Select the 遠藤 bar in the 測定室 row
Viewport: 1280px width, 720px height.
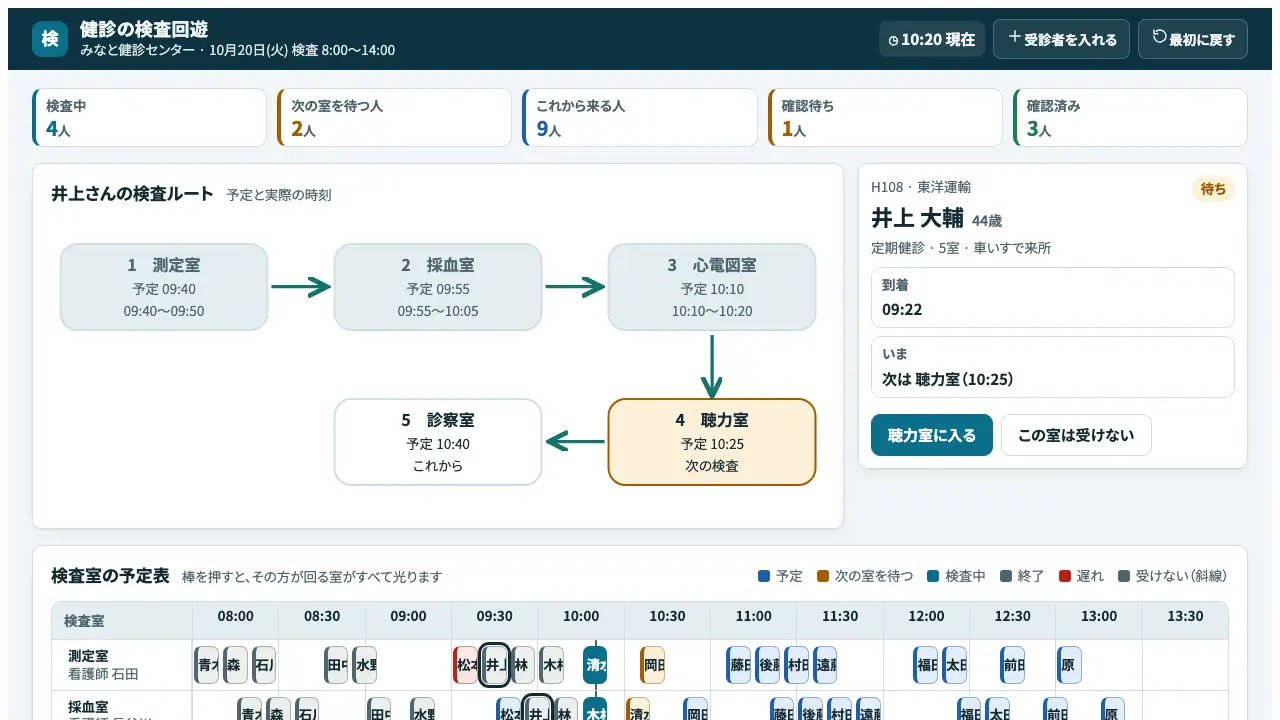coord(825,665)
